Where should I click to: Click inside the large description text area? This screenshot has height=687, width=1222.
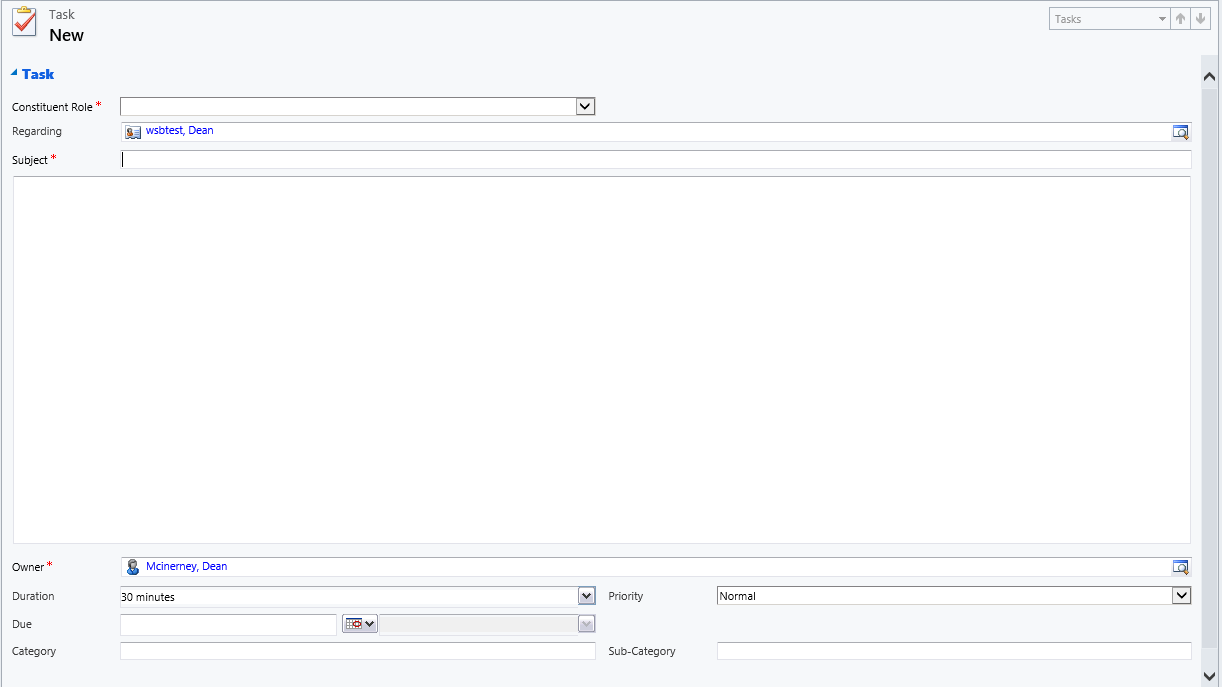pyautogui.click(x=601, y=360)
